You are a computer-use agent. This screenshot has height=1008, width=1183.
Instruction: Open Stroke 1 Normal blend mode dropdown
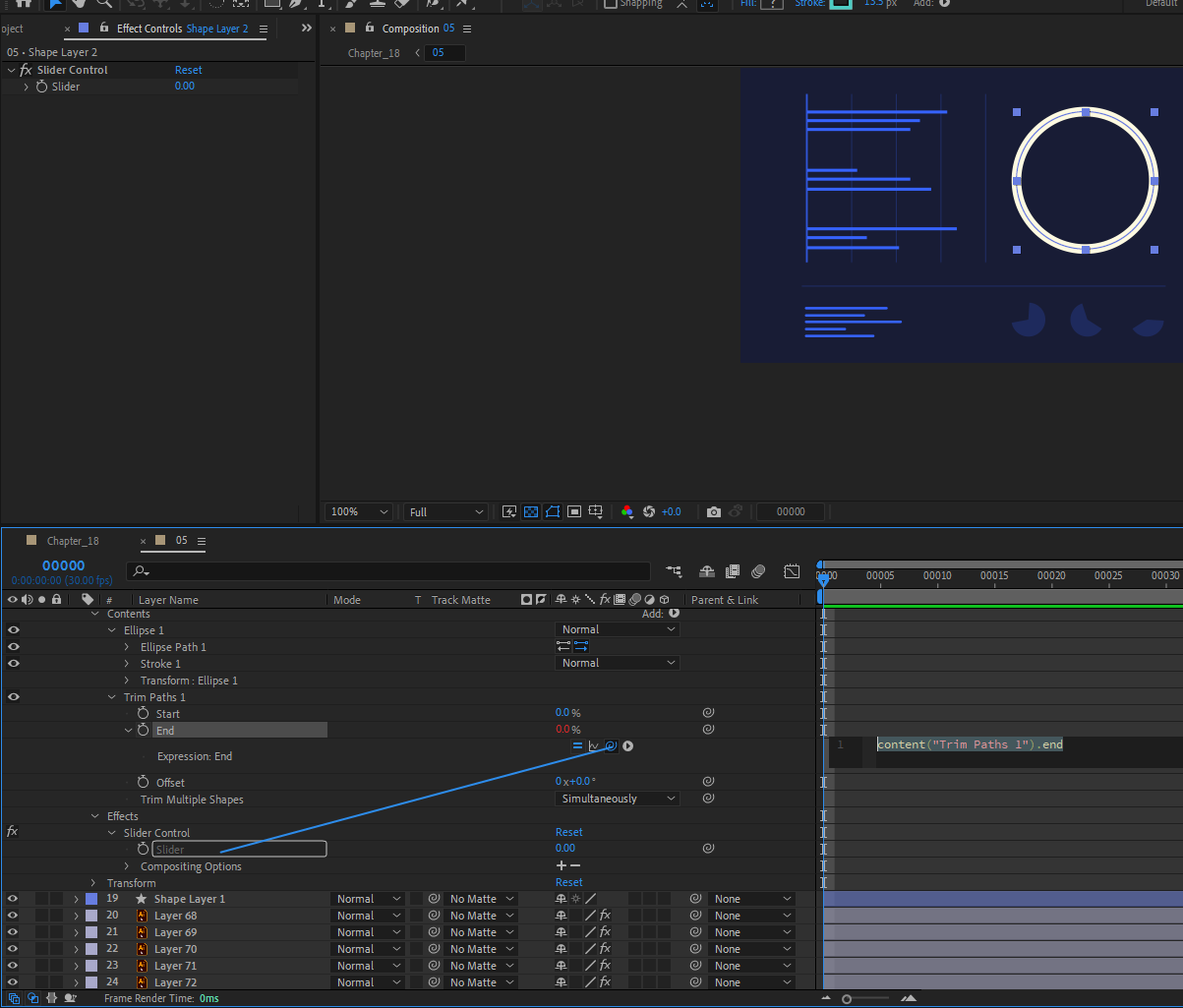coord(617,663)
